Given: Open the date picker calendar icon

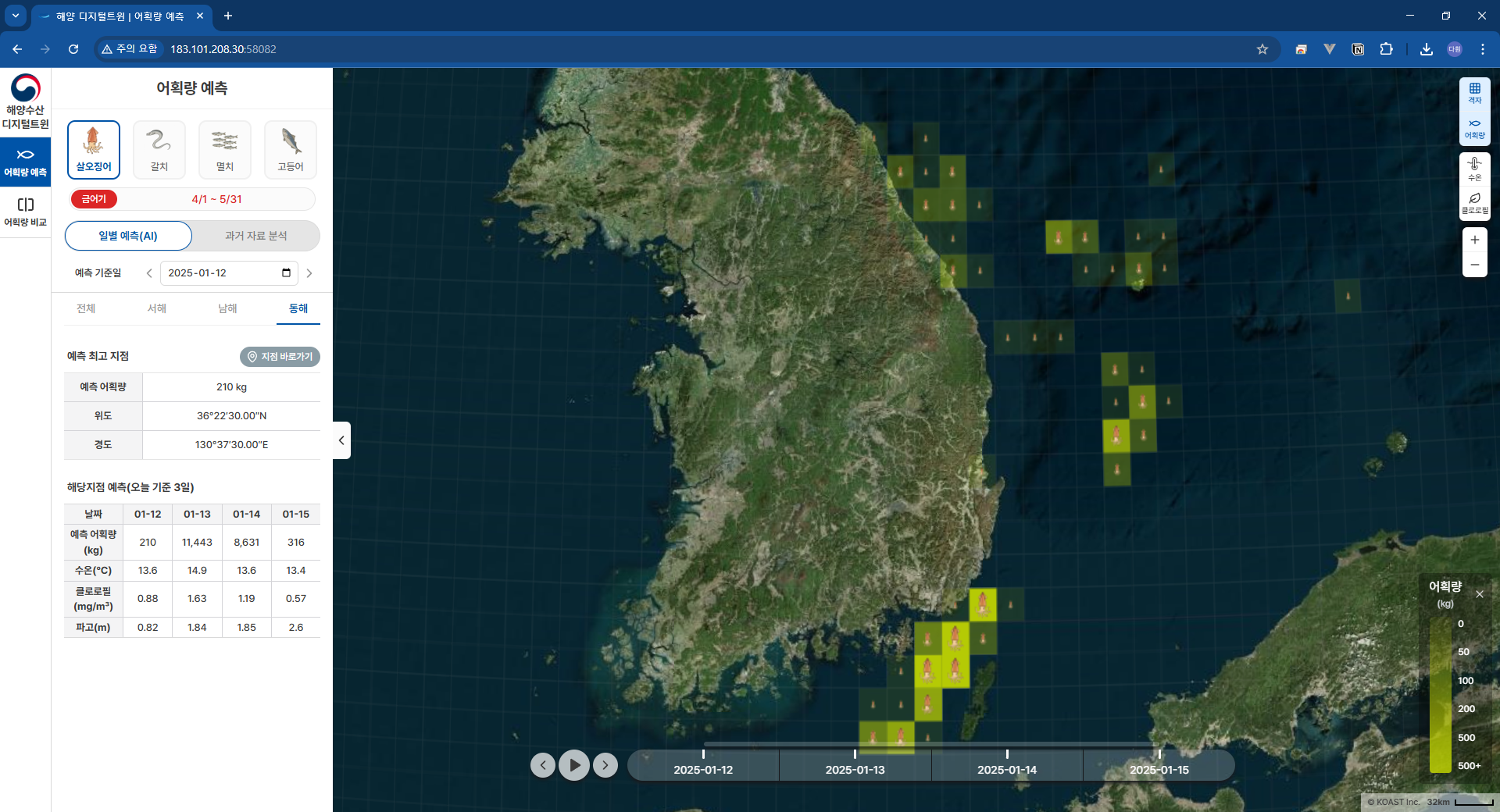Looking at the screenshot, I should 286,272.
